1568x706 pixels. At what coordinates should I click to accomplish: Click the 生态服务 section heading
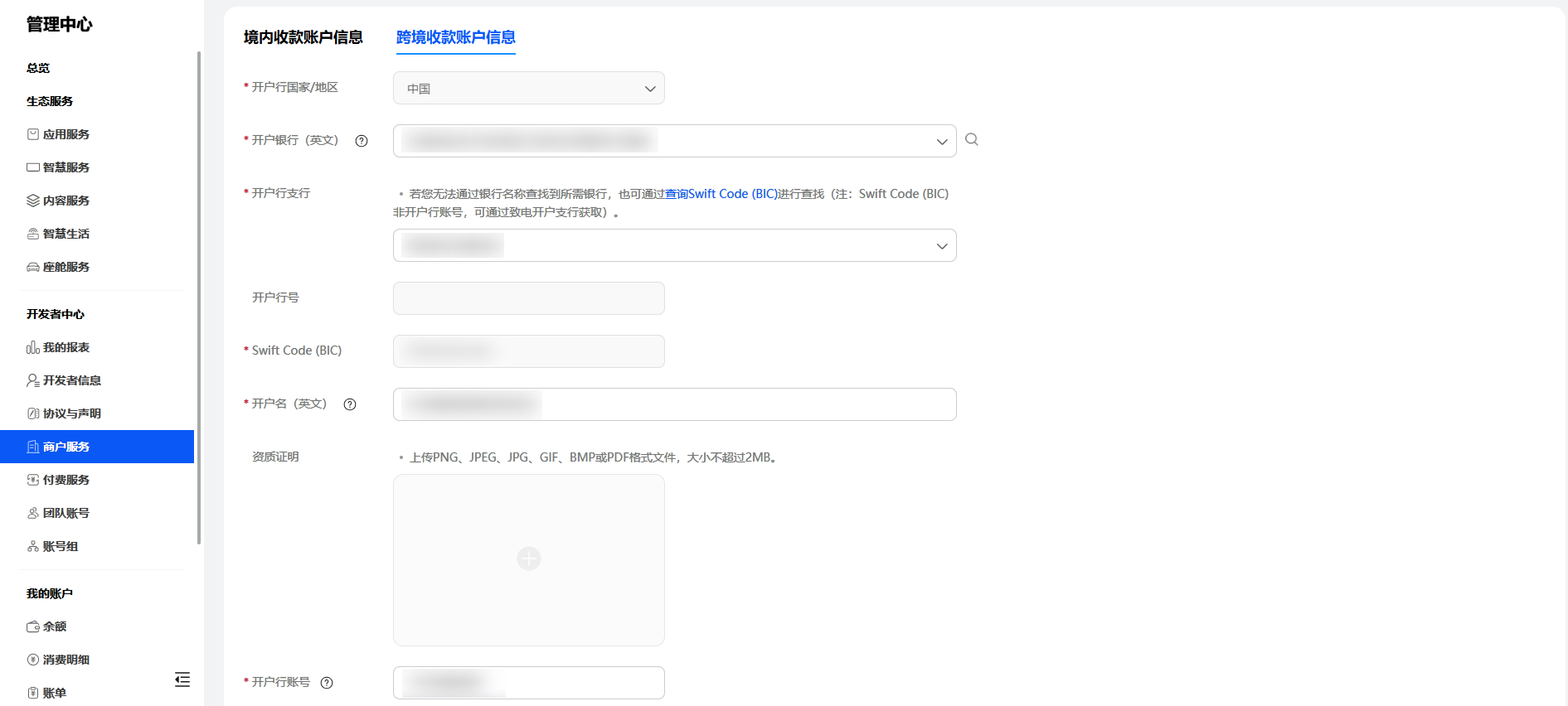pos(50,101)
